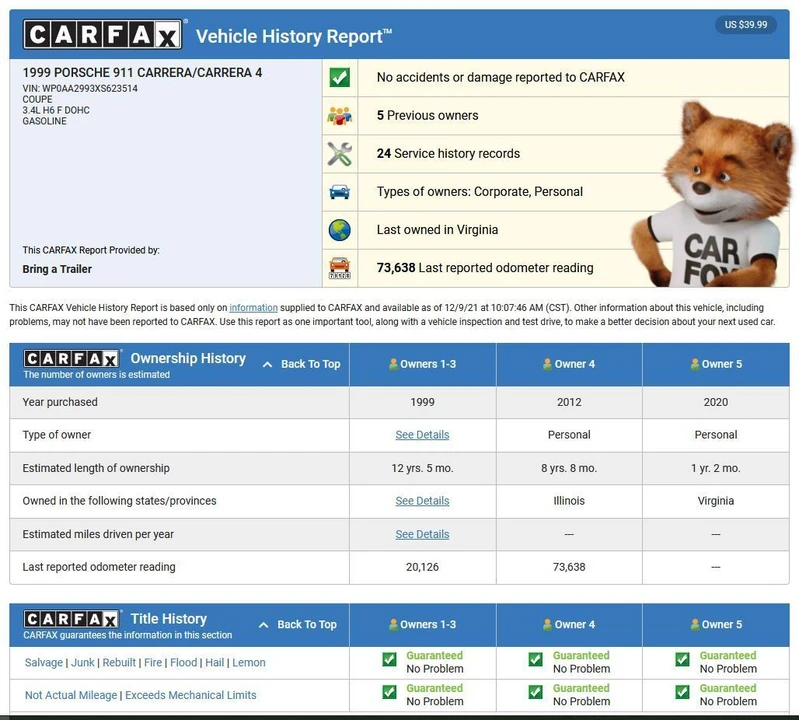
Task: Open the Lemon title link
Action: (249, 662)
